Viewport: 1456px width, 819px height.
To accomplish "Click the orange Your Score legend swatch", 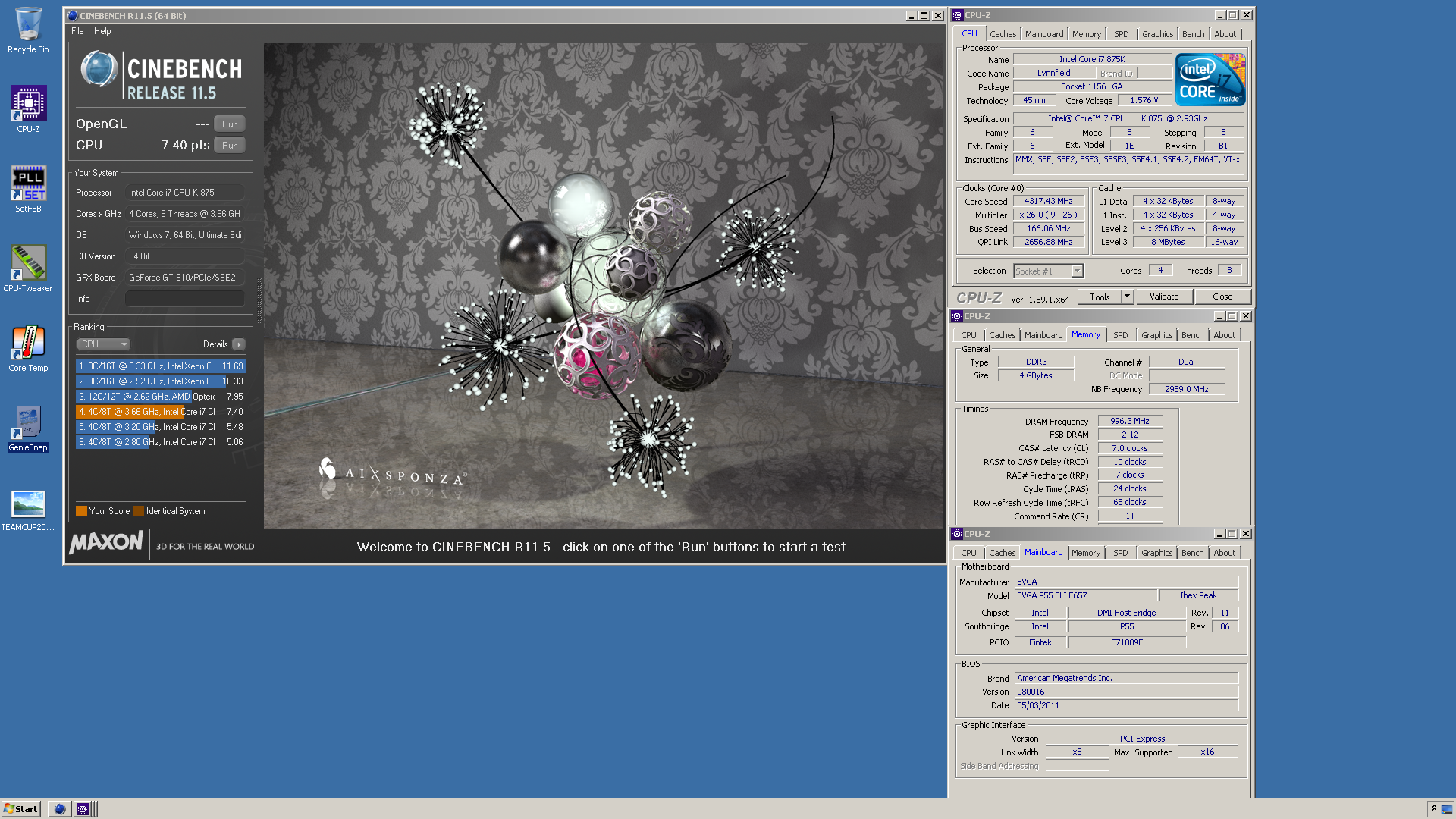I will [81, 511].
